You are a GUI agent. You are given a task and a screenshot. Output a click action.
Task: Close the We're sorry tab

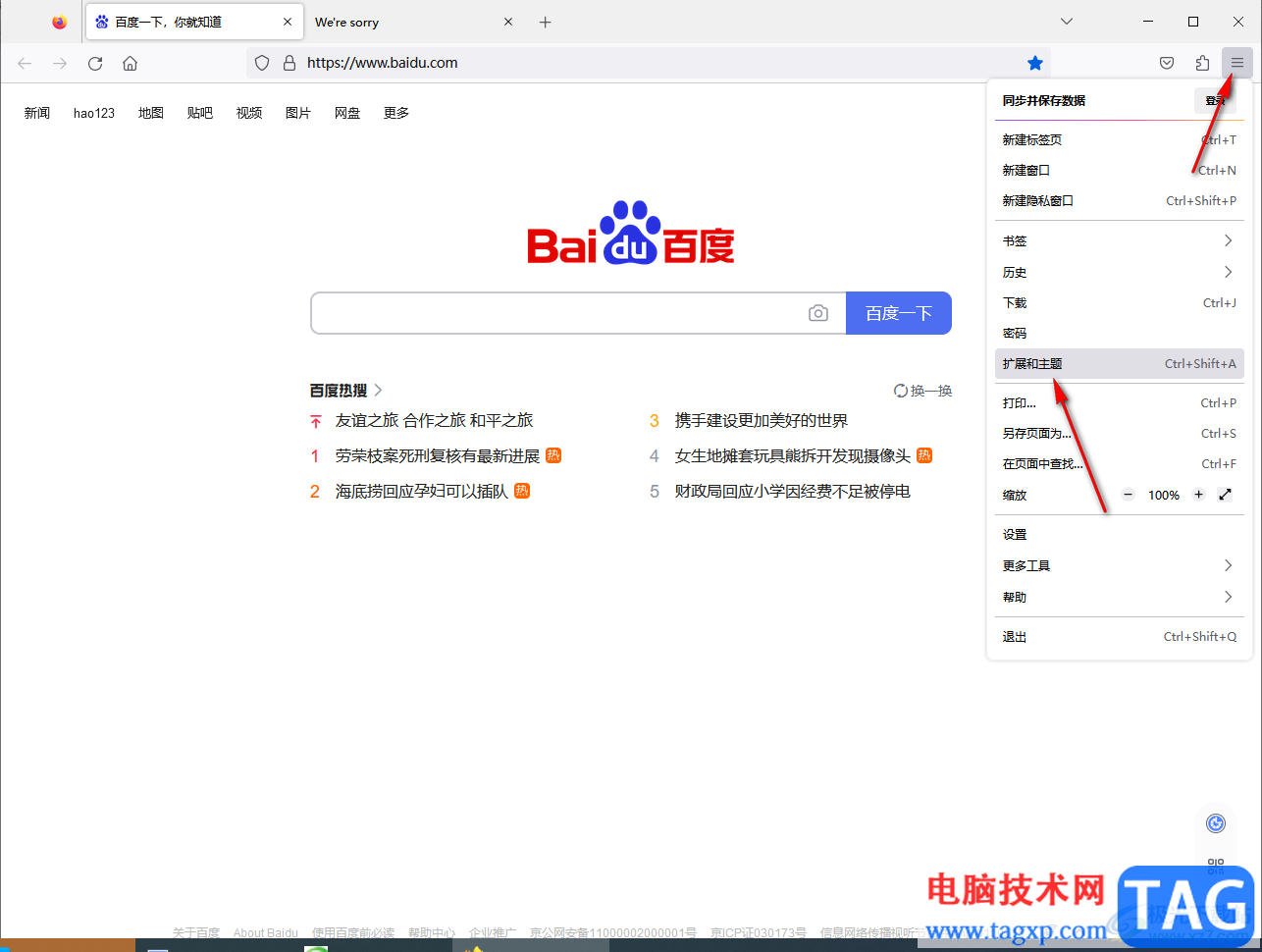[508, 22]
